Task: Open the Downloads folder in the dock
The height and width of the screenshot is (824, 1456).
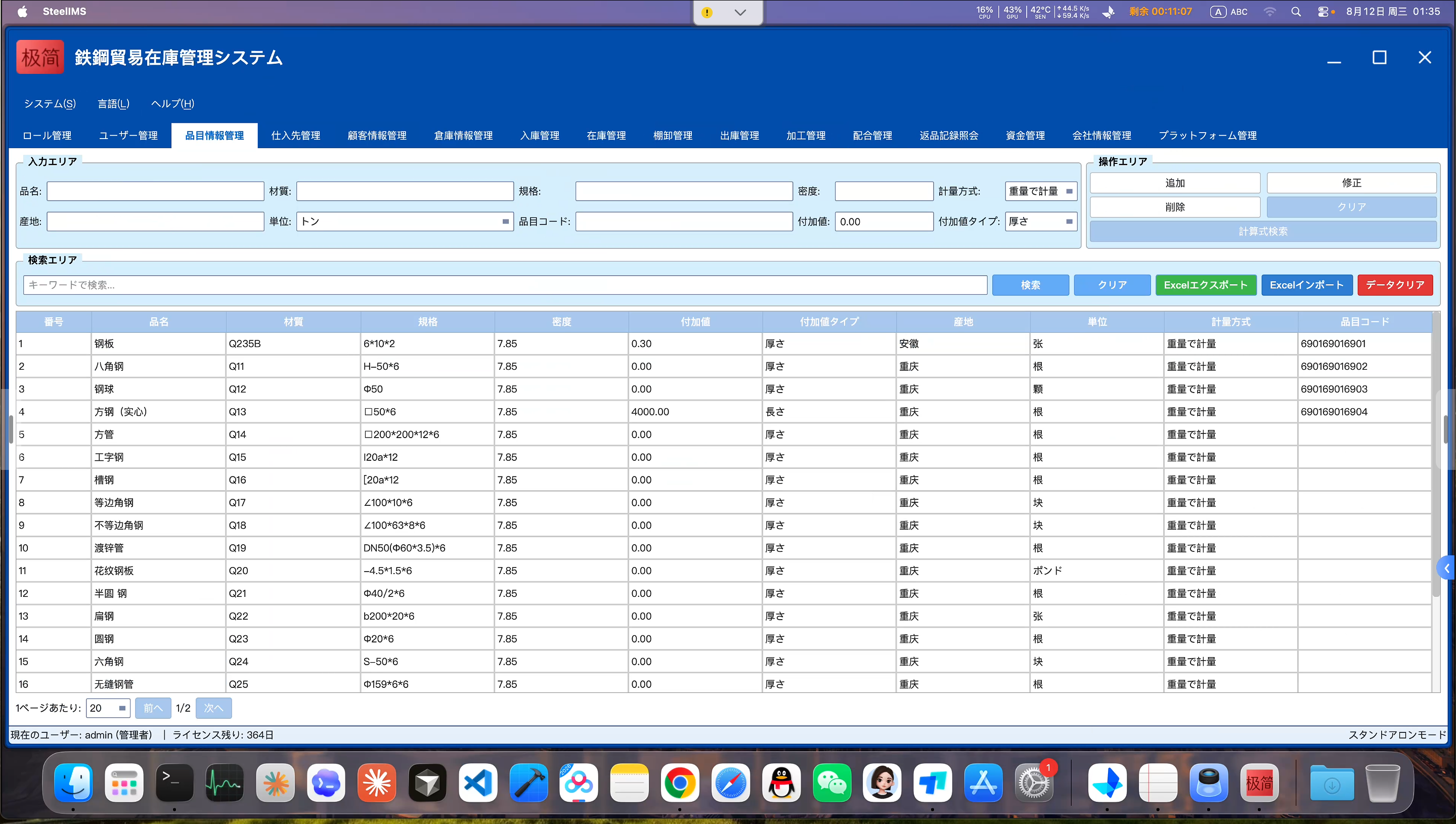Action: pyautogui.click(x=1332, y=783)
